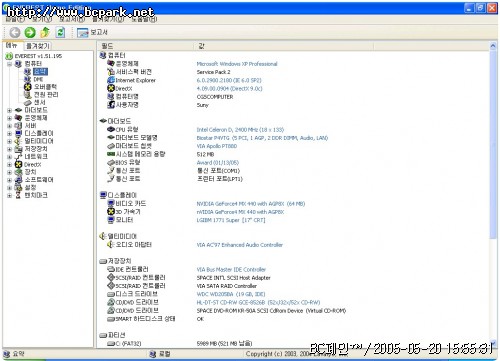Click the 소프트웨어 tree item icon

[x=19, y=180]
